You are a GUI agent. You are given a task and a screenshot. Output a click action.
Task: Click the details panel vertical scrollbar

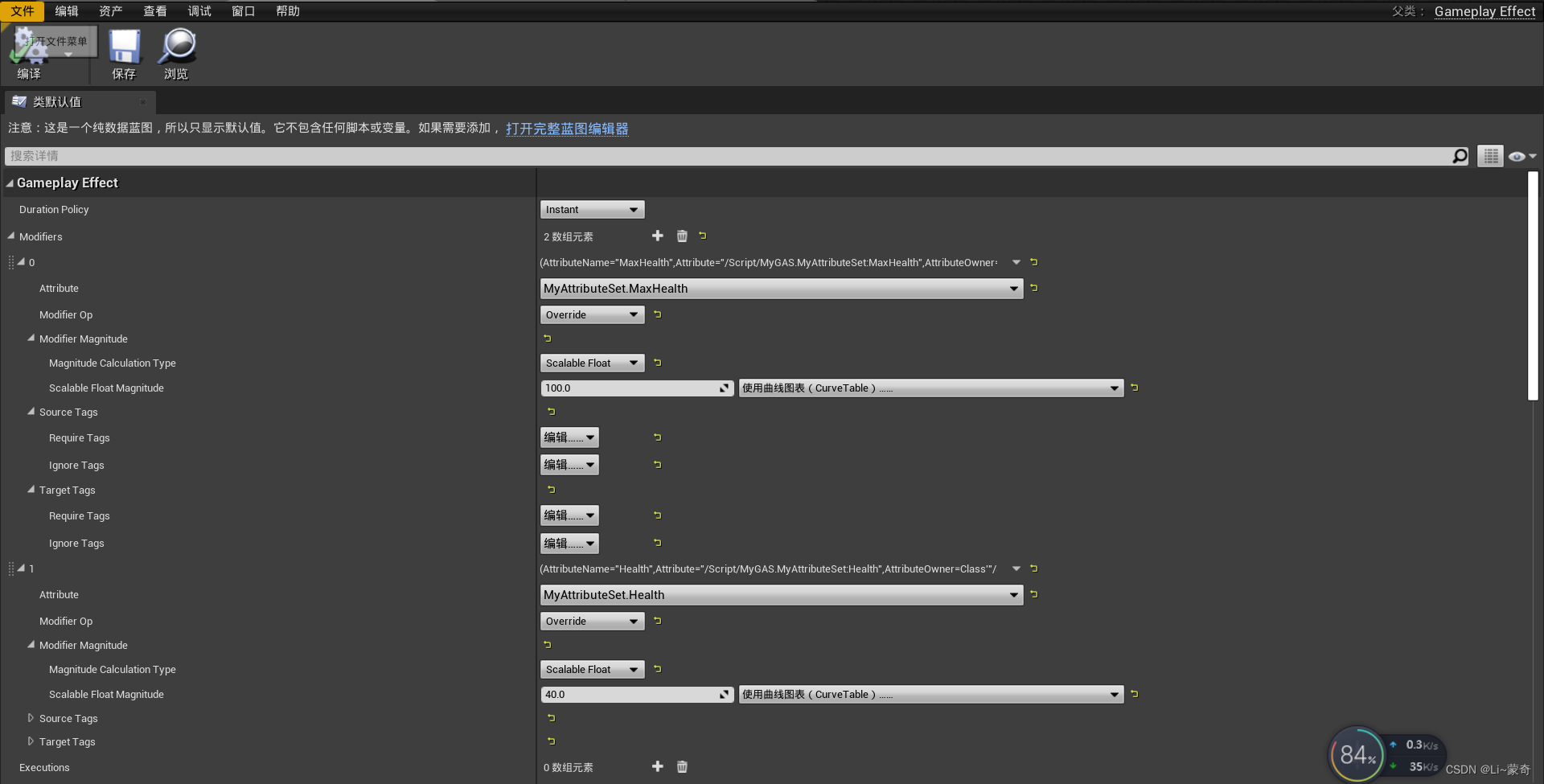(x=1533, y=285)
